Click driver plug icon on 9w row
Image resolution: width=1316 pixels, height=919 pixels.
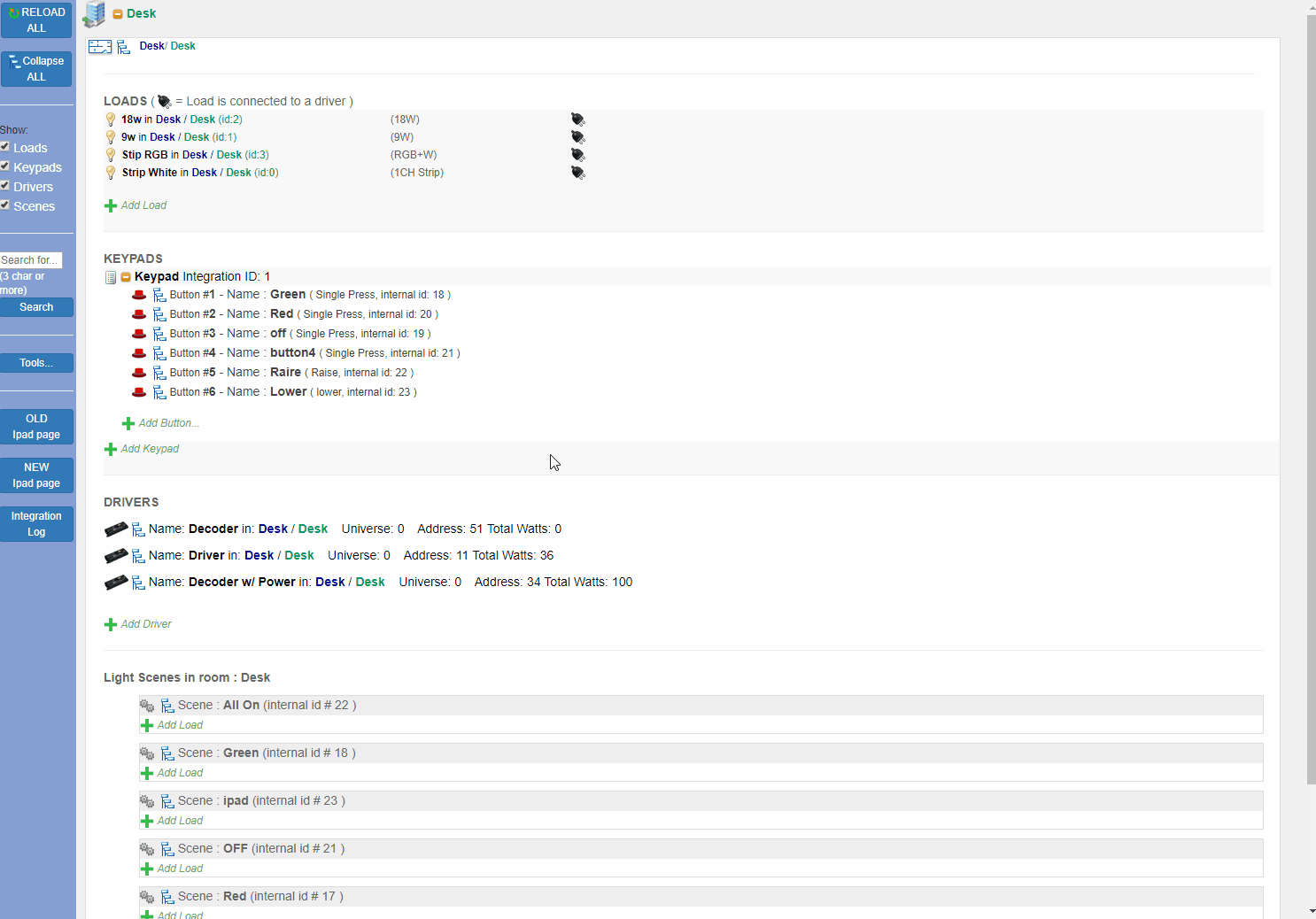577,137
